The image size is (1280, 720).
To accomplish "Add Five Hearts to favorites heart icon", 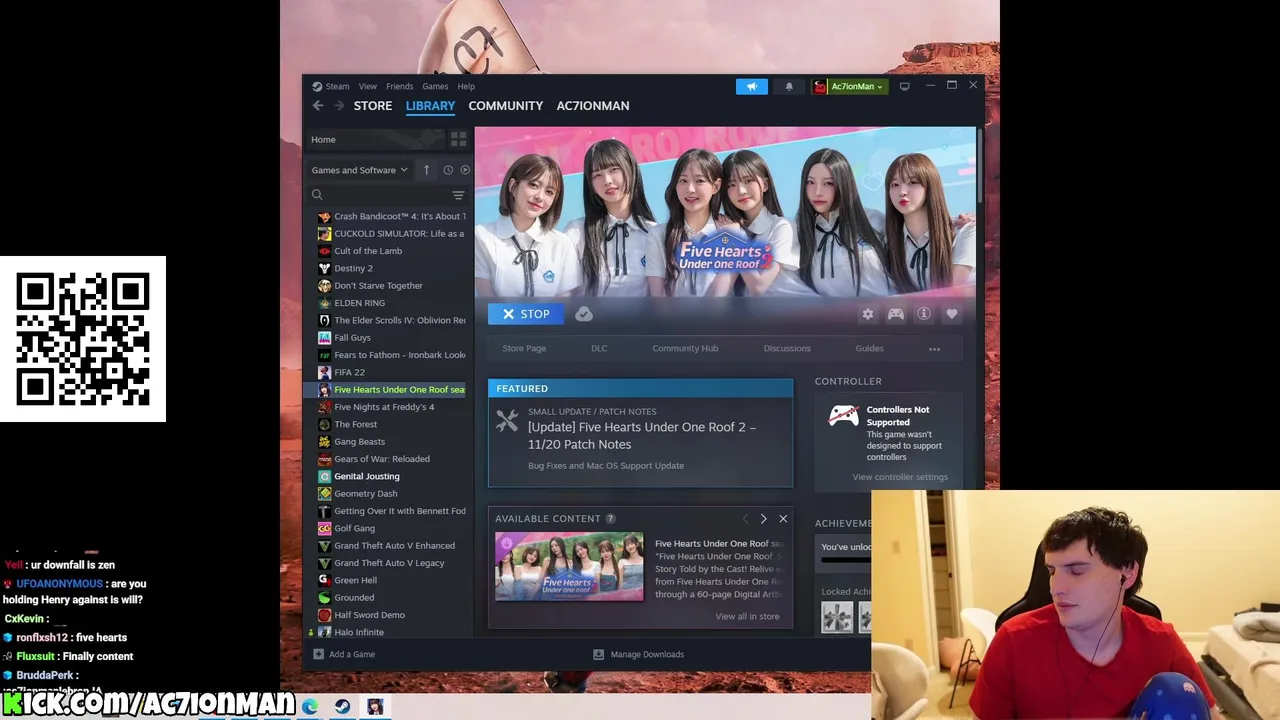I will point(952,314).
